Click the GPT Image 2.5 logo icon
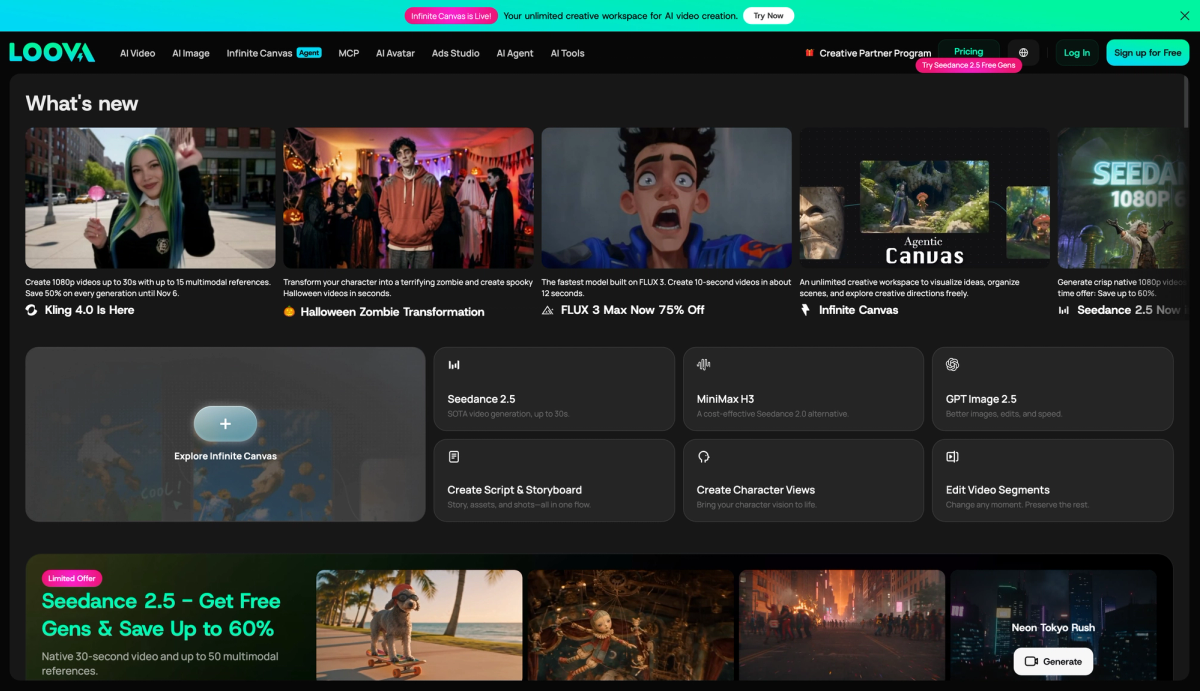 [x=952, y=365]
